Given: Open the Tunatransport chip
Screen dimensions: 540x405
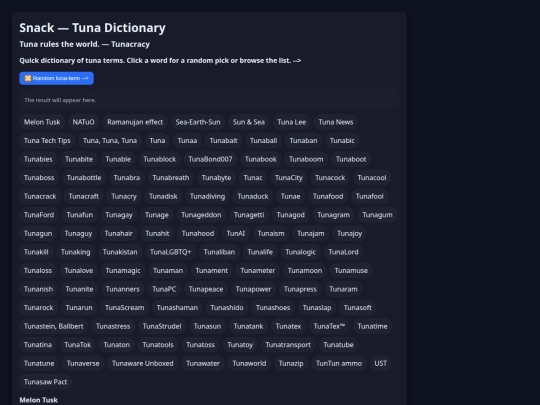Looking at the screenshot, I should pyautogui.click(x=288, y=345).
